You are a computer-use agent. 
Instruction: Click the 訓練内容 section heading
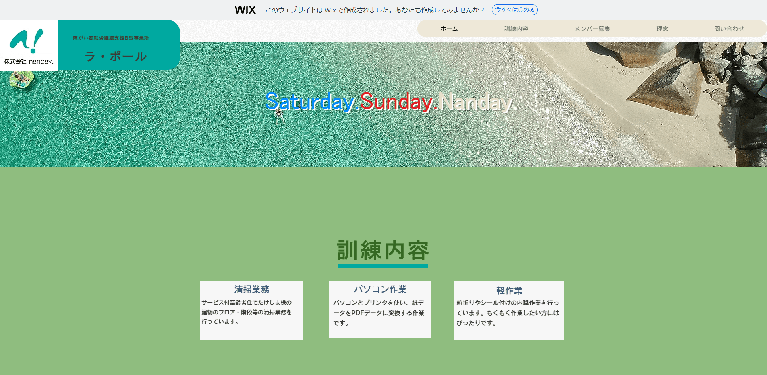(x=383, y=250)
